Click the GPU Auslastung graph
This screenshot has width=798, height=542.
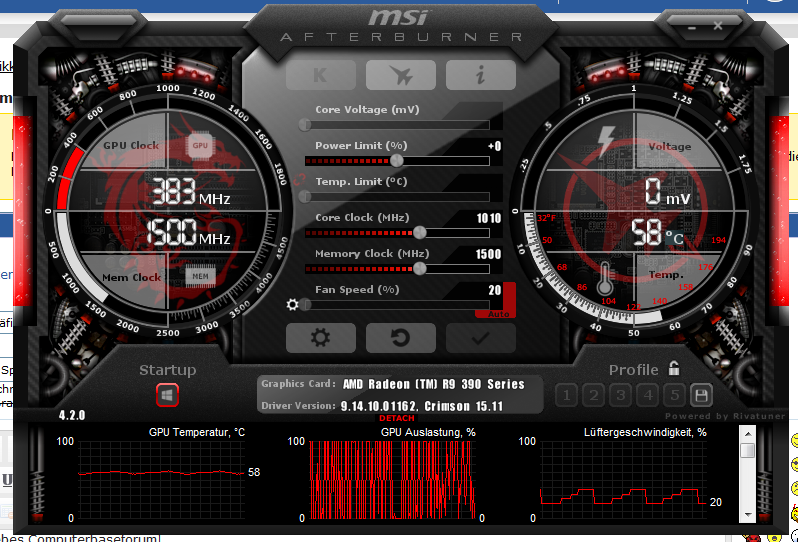pyautogui.click(x=392, y=480)
